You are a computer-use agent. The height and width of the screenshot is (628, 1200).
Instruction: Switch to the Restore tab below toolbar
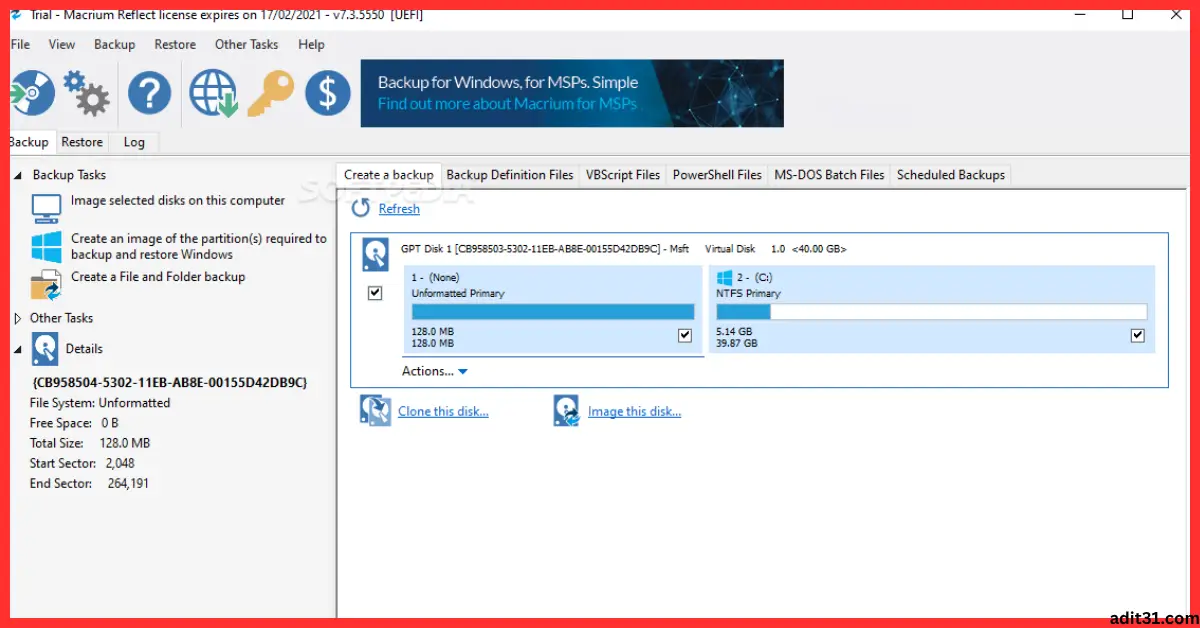point(82,142)
